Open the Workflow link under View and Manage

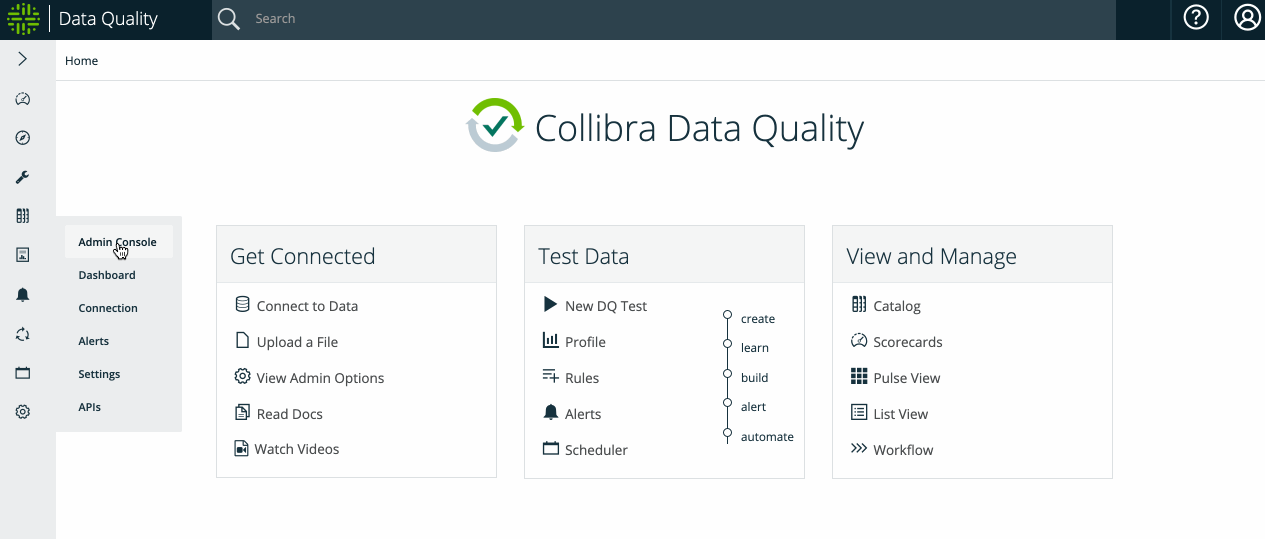coord(903,450)
